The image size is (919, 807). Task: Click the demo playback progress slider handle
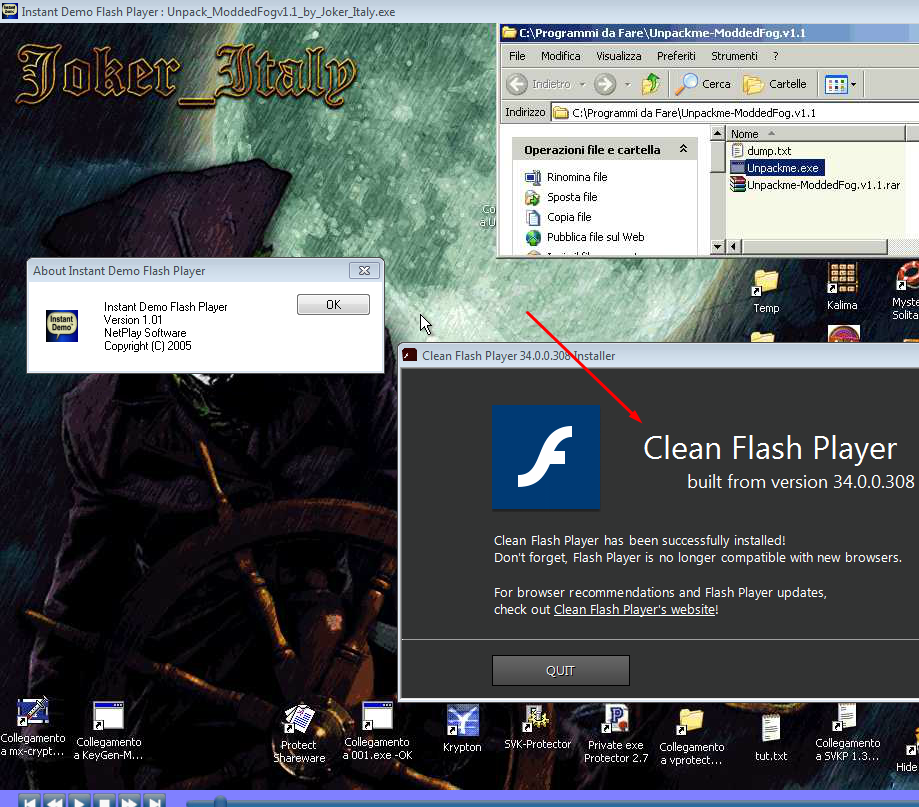click(220, 801)
